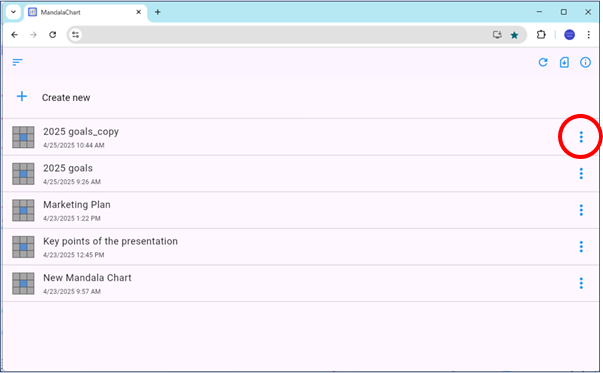Image resolution: width=603 pixels, height=373 pixels.
Task: Open the browser three-dot menu
Action: click(x=588, y=35)
